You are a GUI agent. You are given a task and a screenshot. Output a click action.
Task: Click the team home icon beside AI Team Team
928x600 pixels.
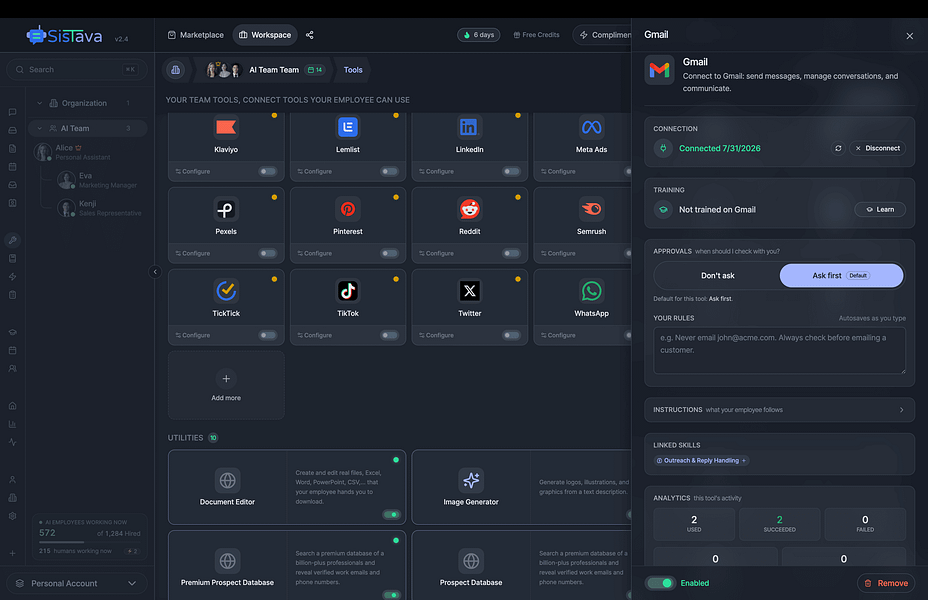175,70
